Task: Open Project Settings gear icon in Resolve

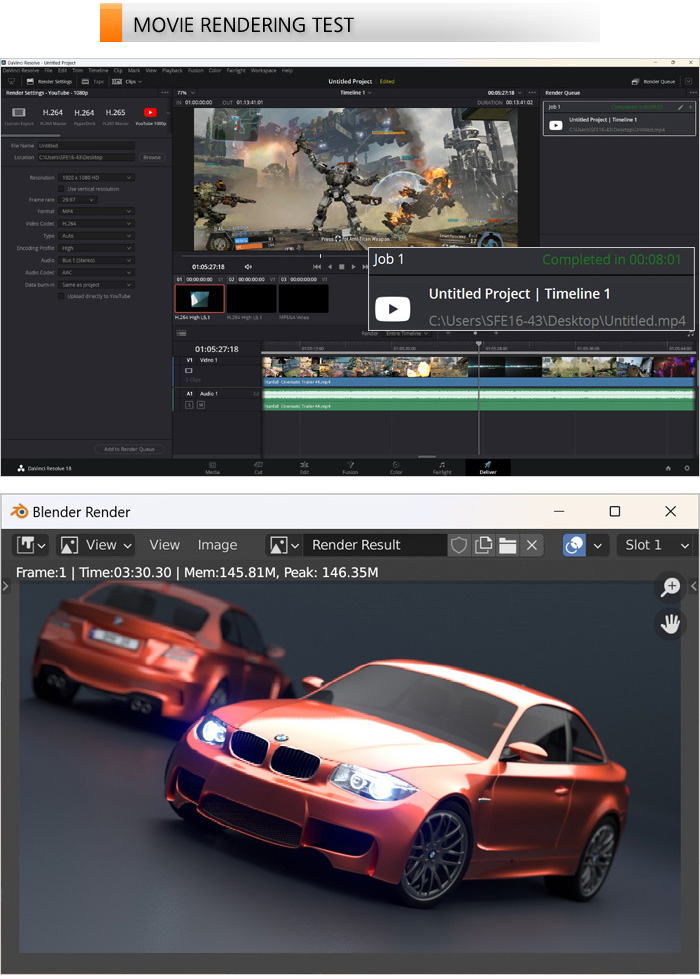Action: click(x=687, y=468)
